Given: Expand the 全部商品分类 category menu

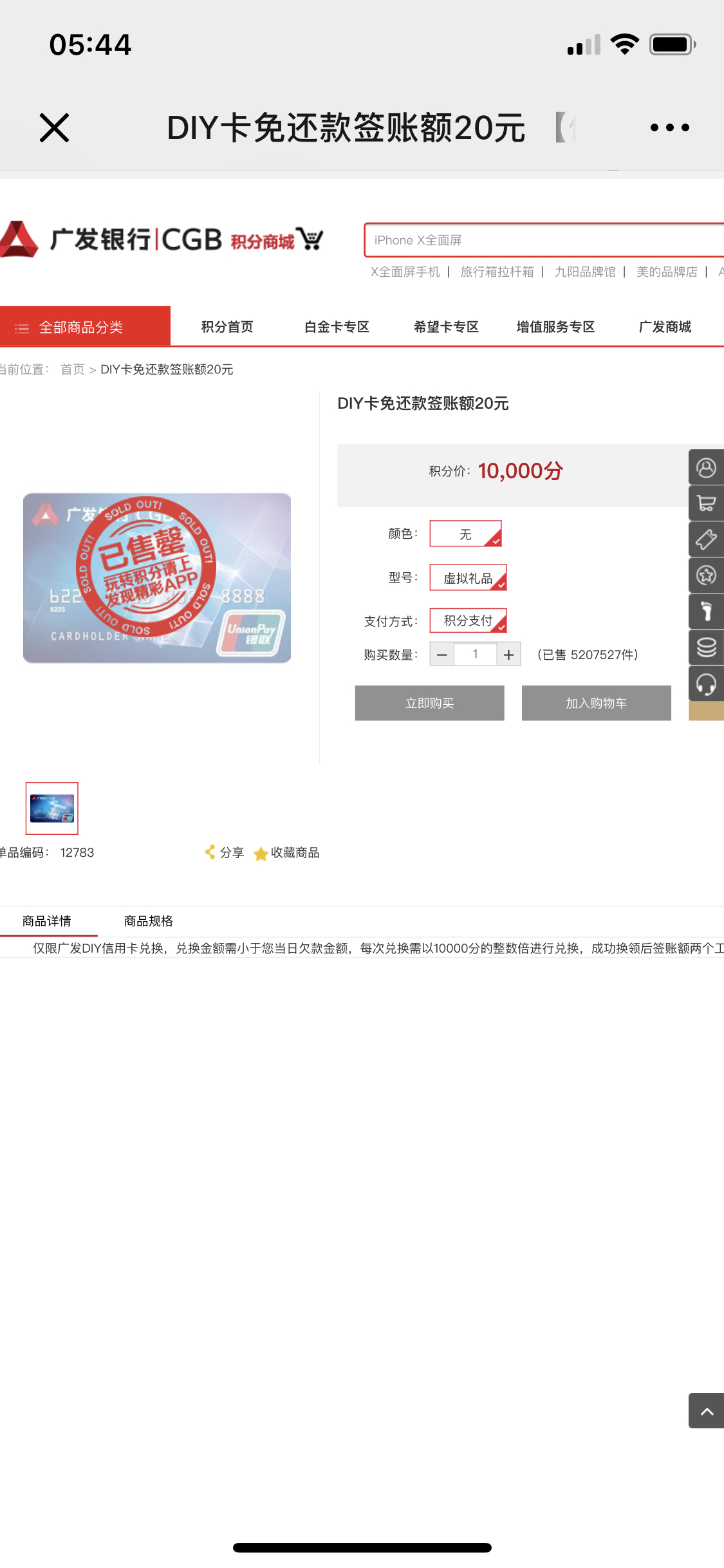Looking at the screenshot, I should pos(85,326).
